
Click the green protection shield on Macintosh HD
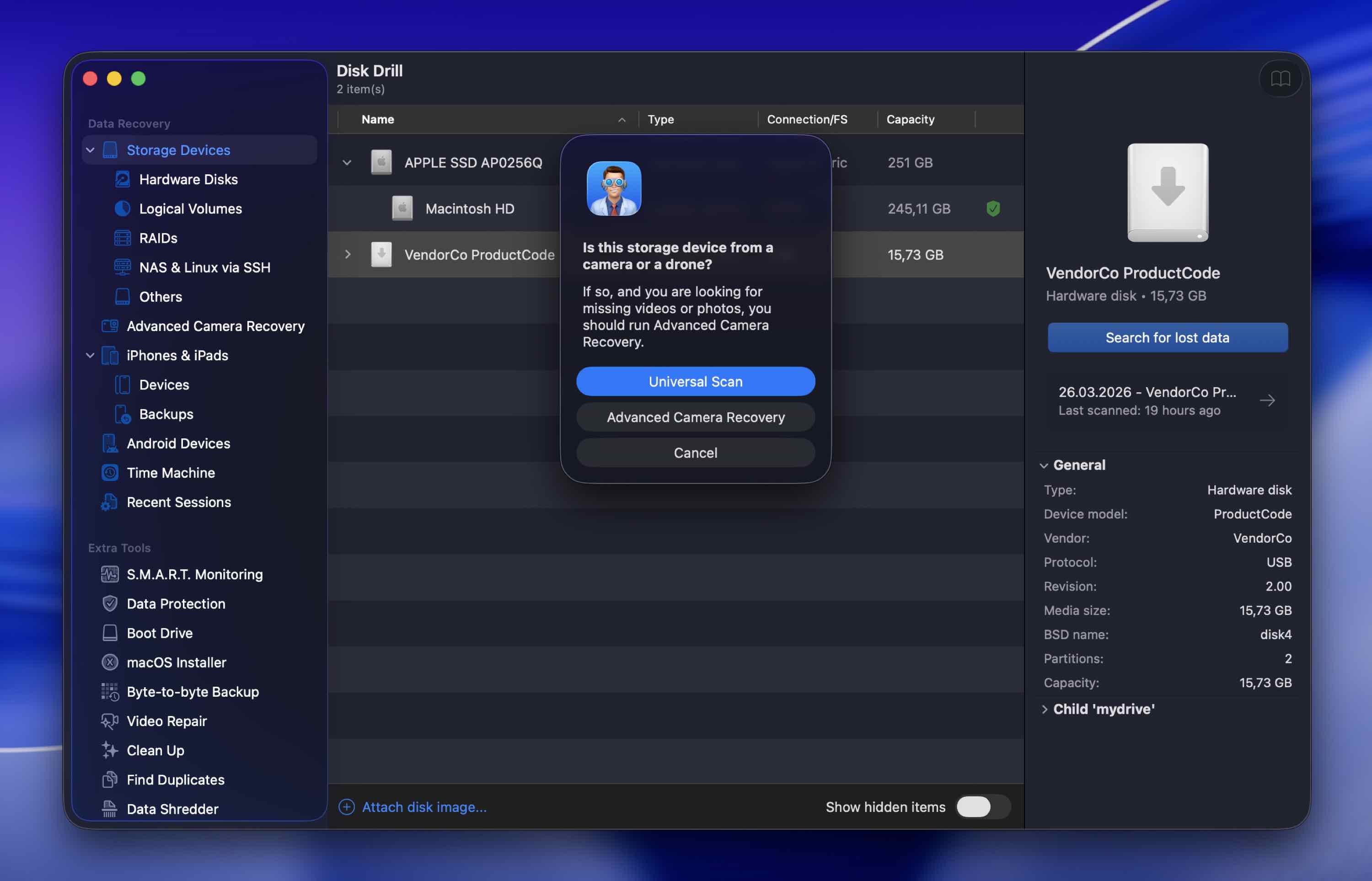[x=993, y=209]
